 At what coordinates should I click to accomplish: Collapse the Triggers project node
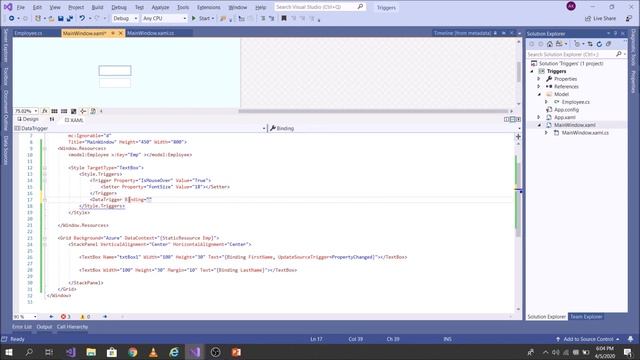pyautogui.click(x=532, y=71)
